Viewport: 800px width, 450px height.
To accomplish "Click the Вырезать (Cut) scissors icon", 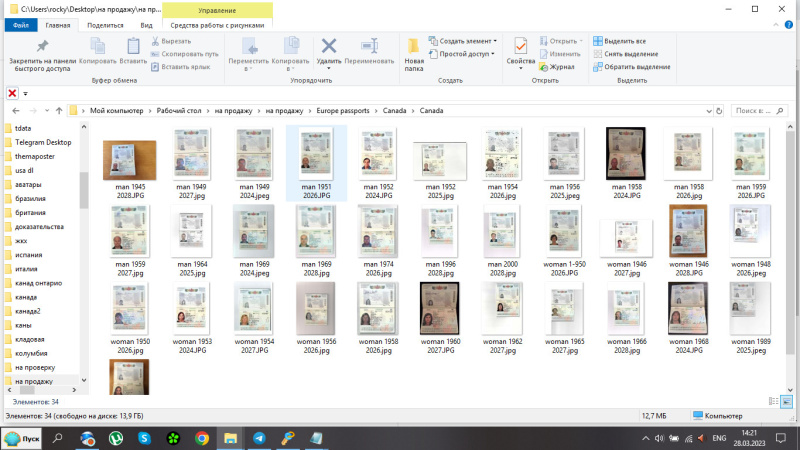I will point(155,41).
